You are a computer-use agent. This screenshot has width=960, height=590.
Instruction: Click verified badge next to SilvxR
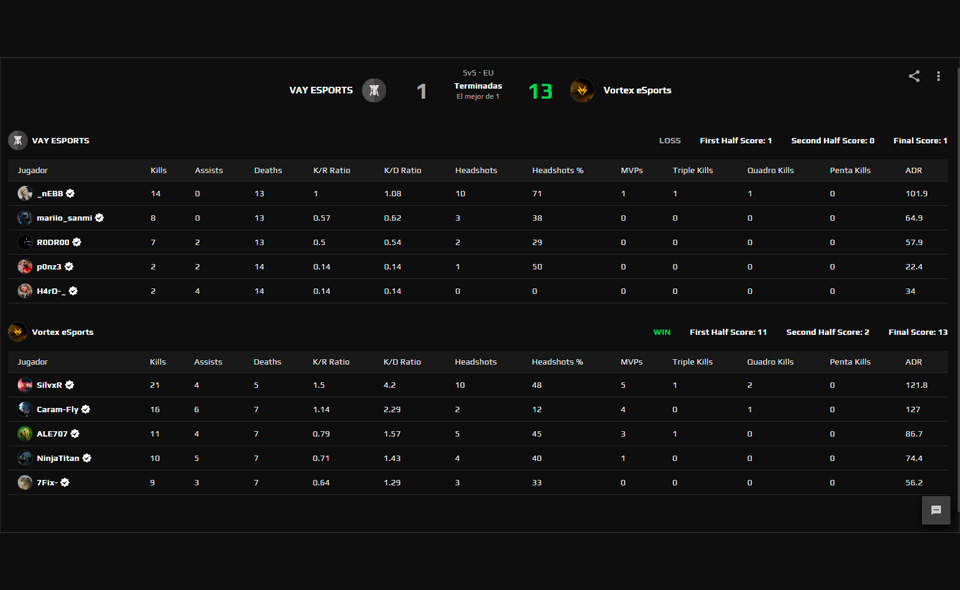[70, 385]
